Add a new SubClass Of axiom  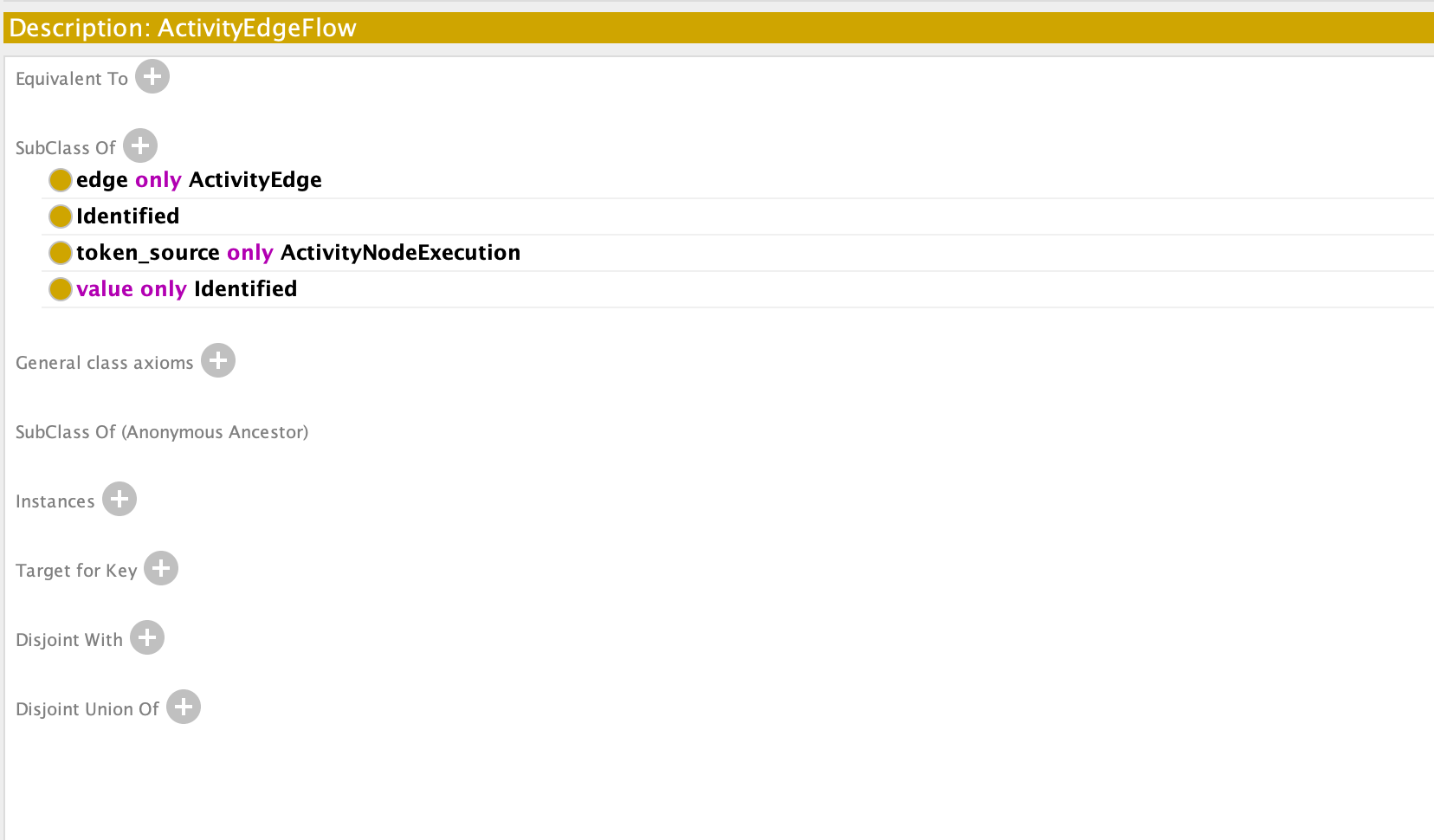139,145
